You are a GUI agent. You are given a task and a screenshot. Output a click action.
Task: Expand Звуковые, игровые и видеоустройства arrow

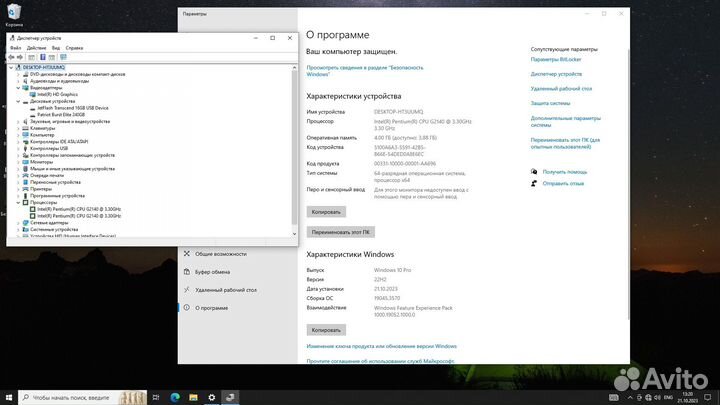click(18, 121)
